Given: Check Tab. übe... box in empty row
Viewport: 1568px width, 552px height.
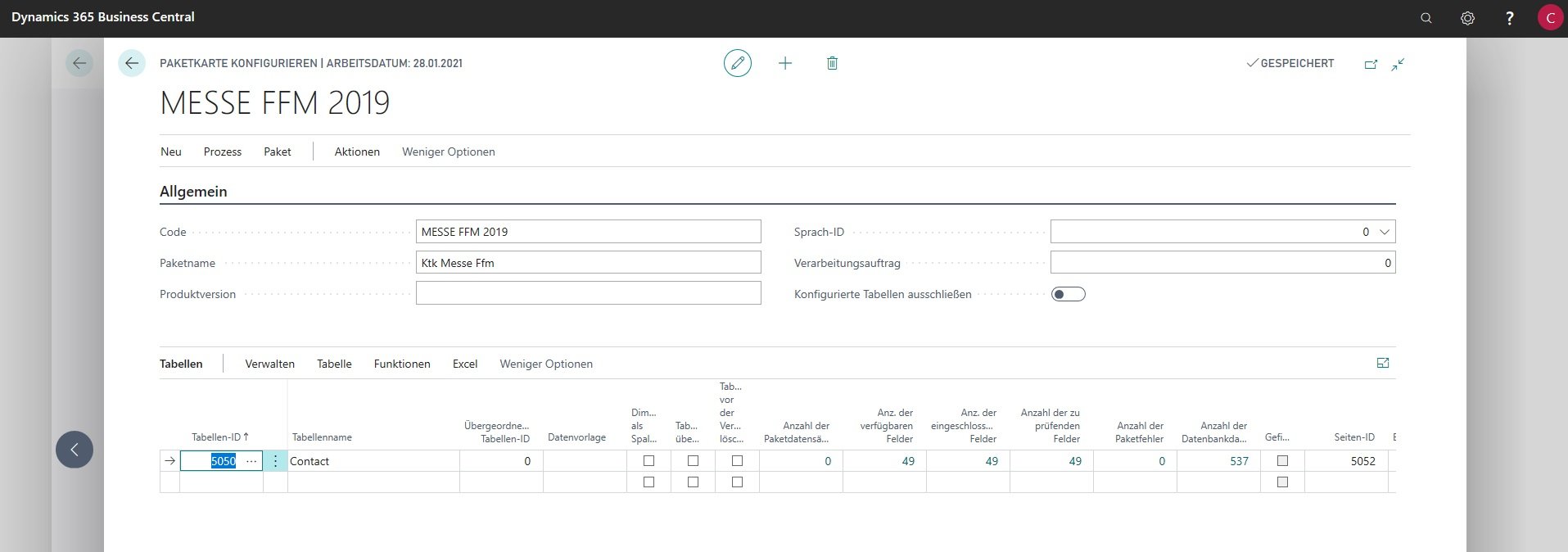Looking at the screenshot, I should (693, 482).
